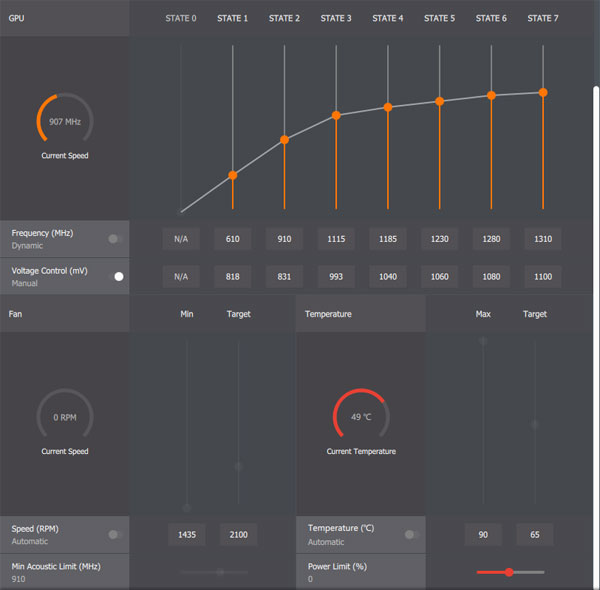
Task: Click the STATE 7 column header
Action: click(543, 18)
